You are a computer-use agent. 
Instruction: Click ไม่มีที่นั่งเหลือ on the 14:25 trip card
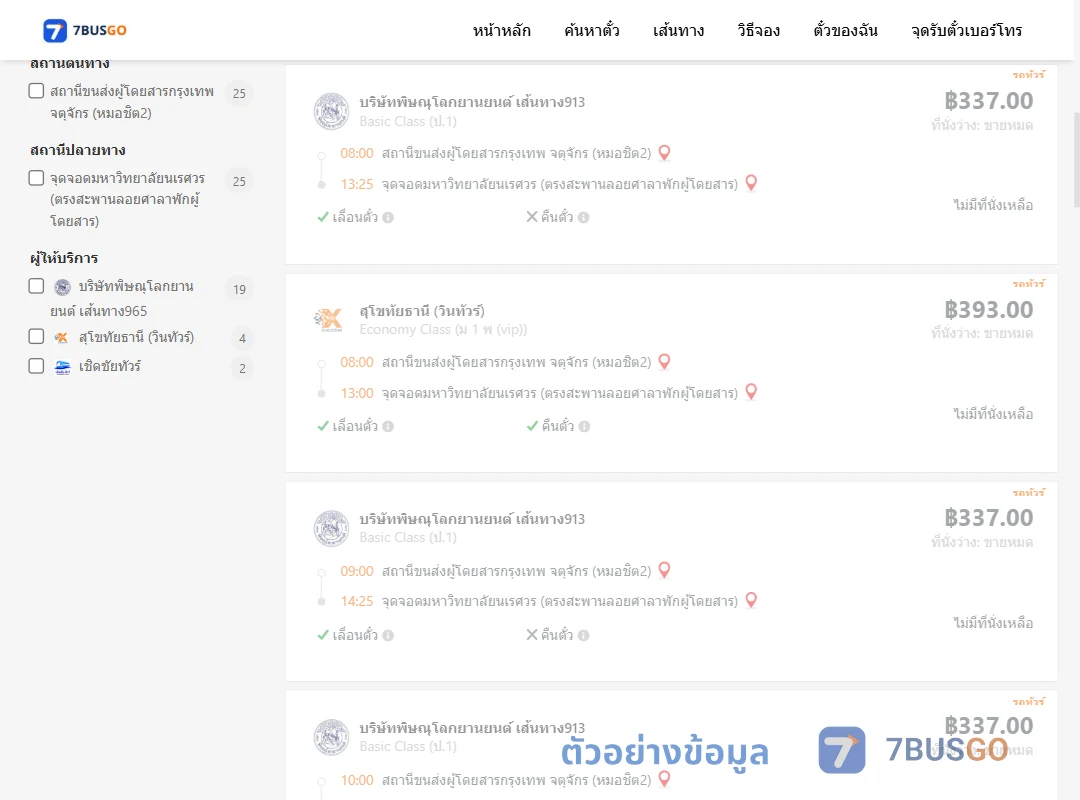click(x=993, y=622)
